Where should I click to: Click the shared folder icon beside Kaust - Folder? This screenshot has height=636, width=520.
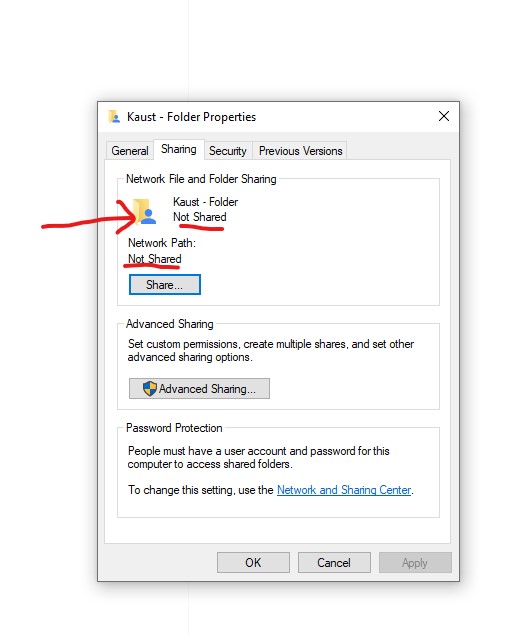[x=144, y=211]
